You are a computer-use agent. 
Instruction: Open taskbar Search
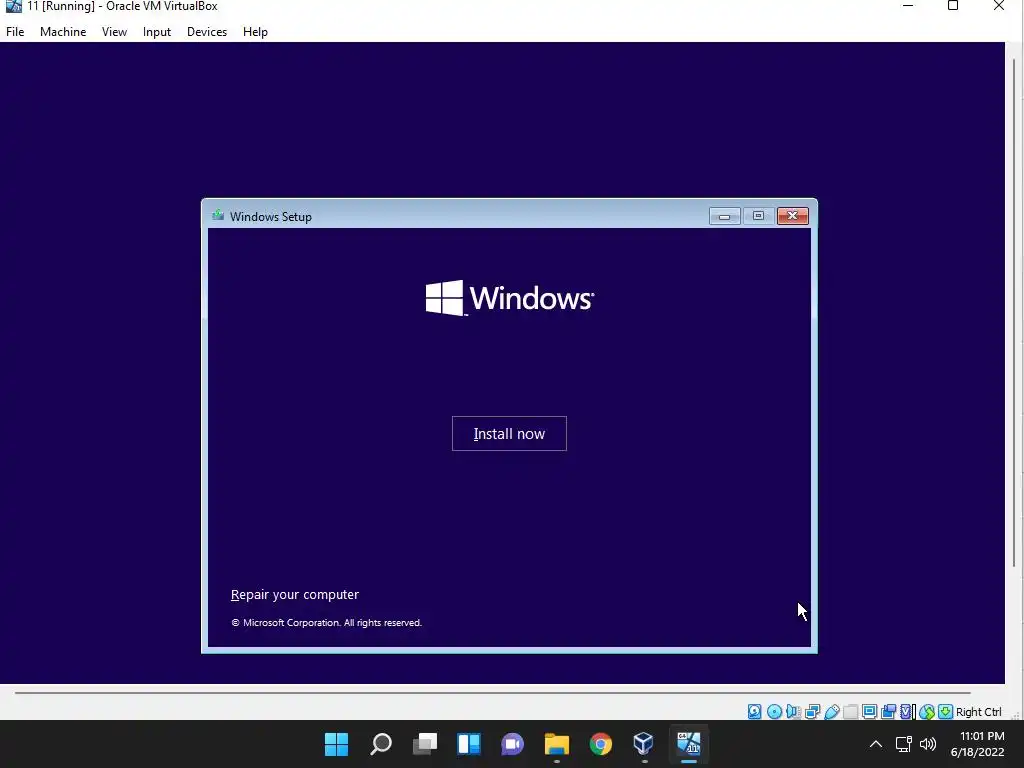pos(381,744)
